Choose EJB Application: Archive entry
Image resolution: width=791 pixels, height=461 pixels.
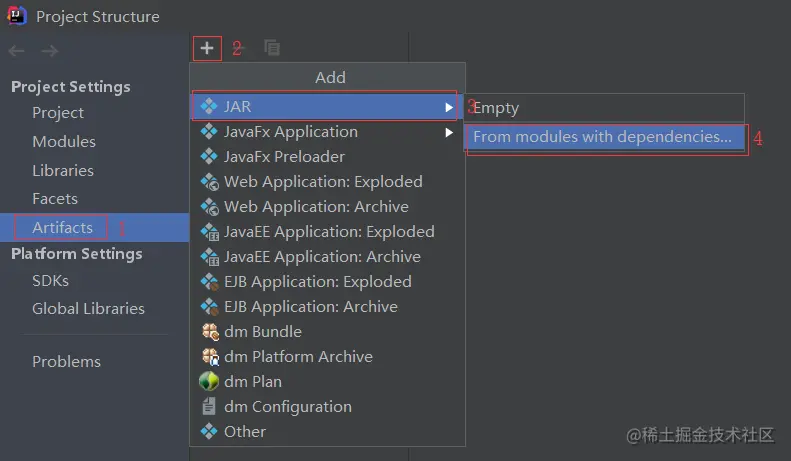coord(327,307)
